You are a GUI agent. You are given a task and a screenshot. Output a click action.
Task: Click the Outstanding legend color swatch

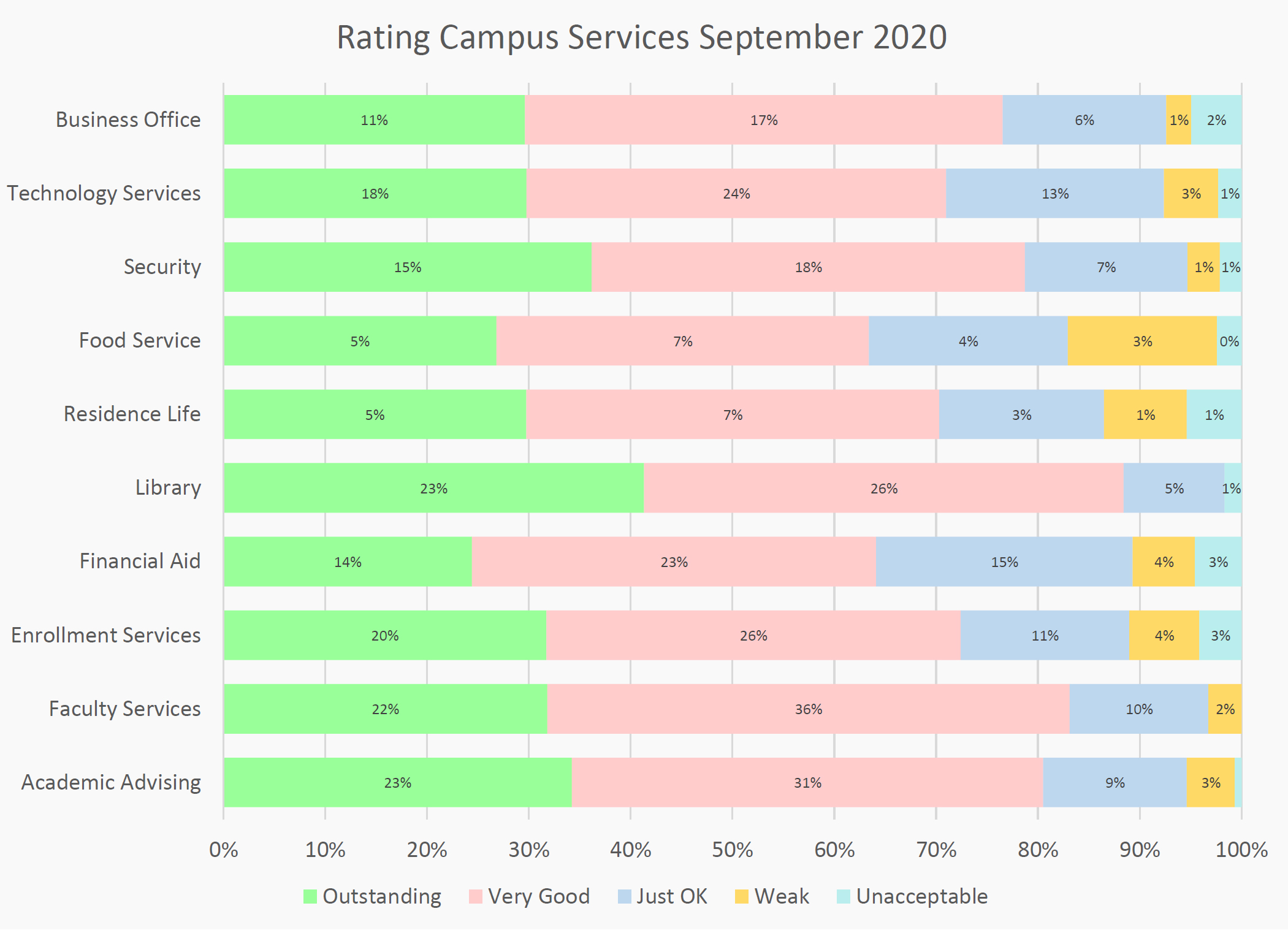[310, 897]
